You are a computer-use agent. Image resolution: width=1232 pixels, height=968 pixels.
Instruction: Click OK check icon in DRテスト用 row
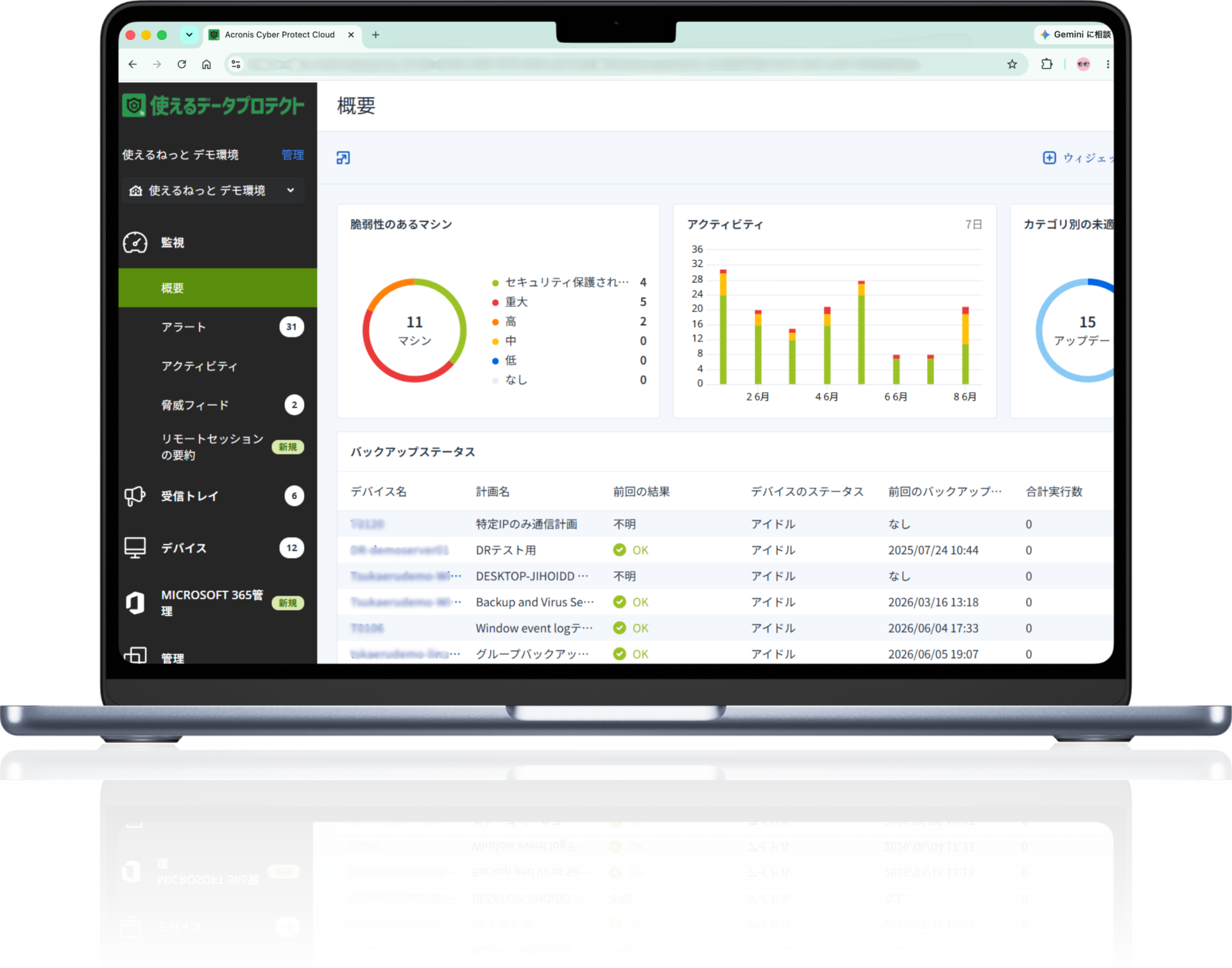point(619,550)
